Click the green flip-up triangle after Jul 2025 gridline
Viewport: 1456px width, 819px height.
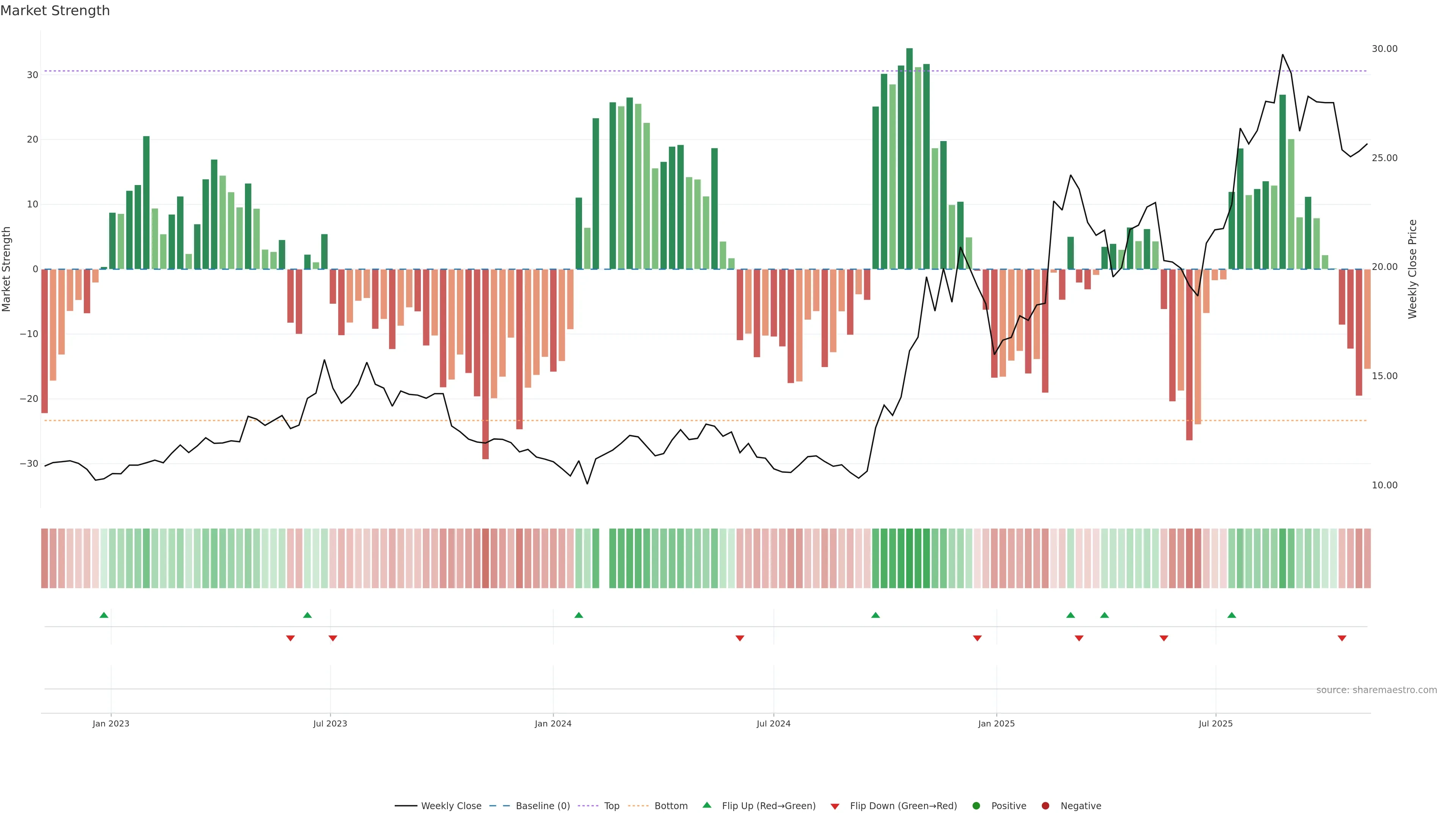[1232, 615]
